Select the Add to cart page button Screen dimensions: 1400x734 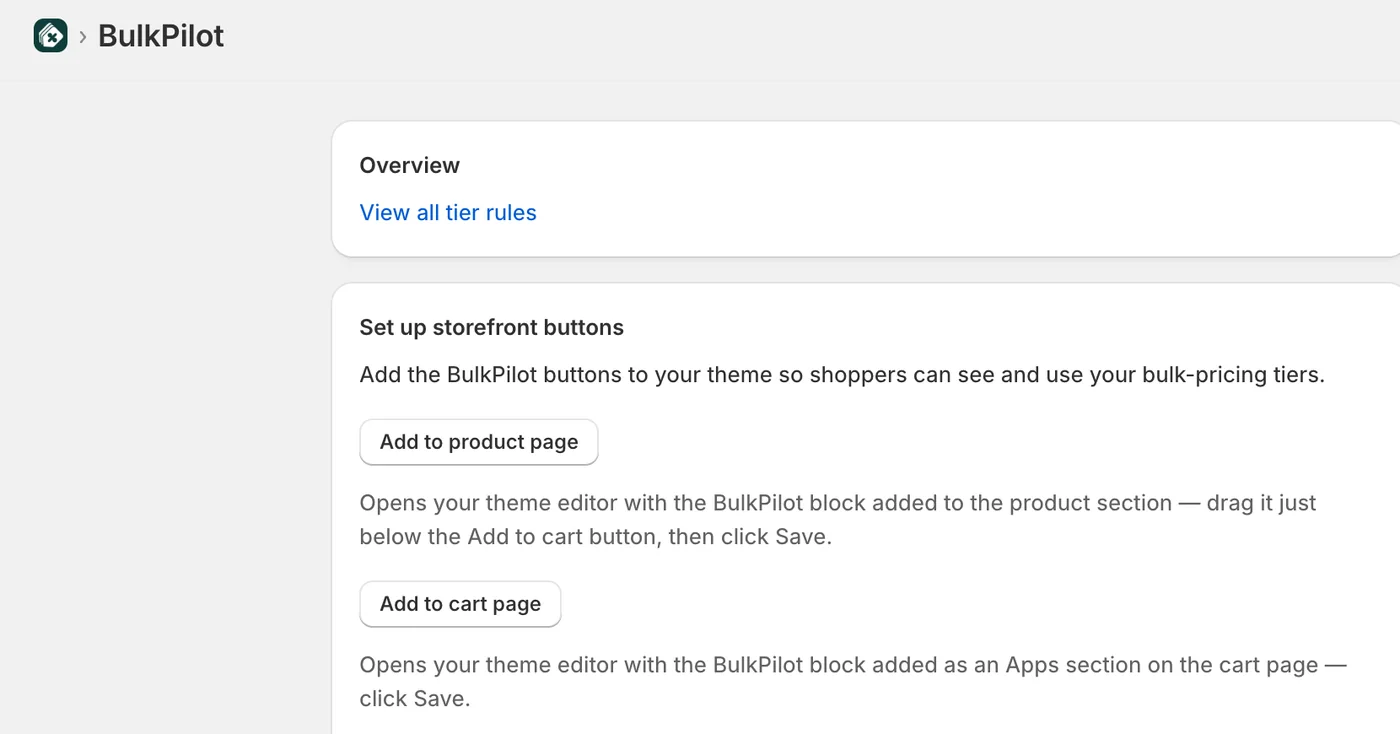point(460,604)
